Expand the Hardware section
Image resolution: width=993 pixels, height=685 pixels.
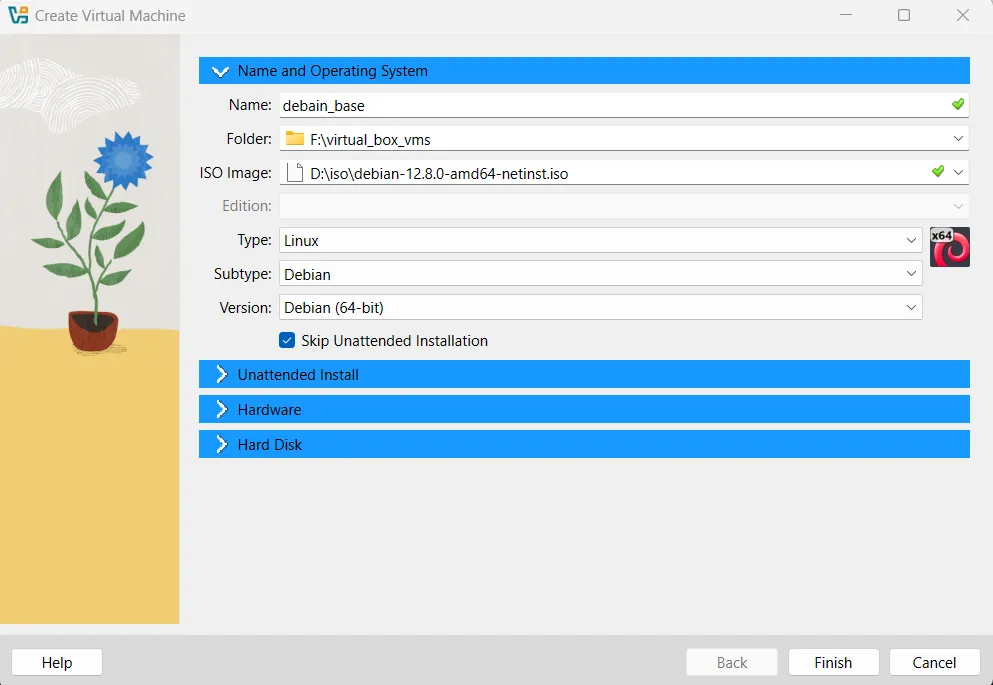584,409
